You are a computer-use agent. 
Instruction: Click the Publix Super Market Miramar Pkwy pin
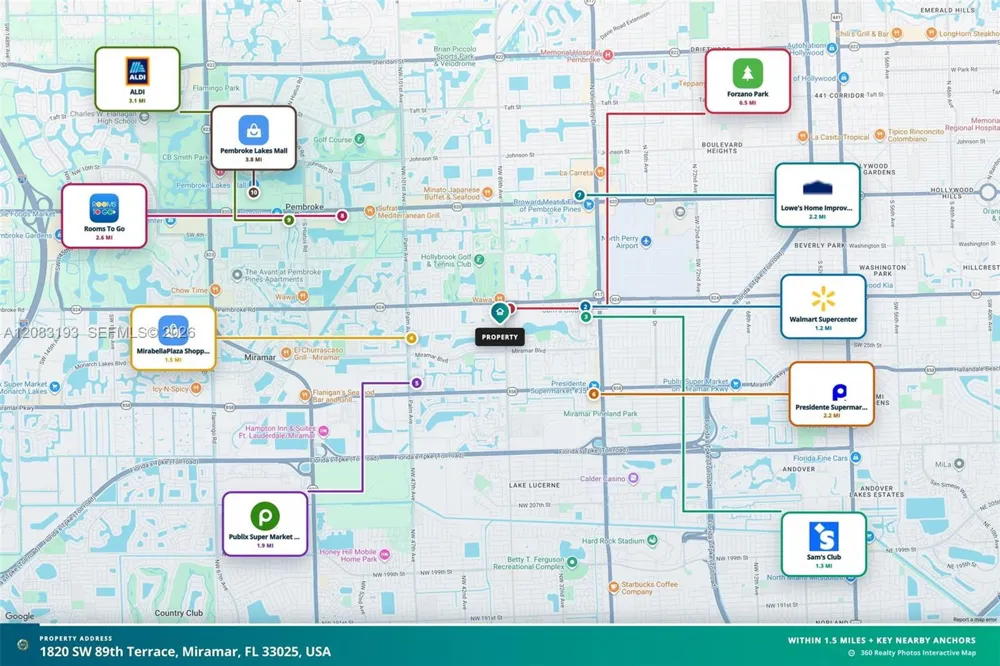736,384
